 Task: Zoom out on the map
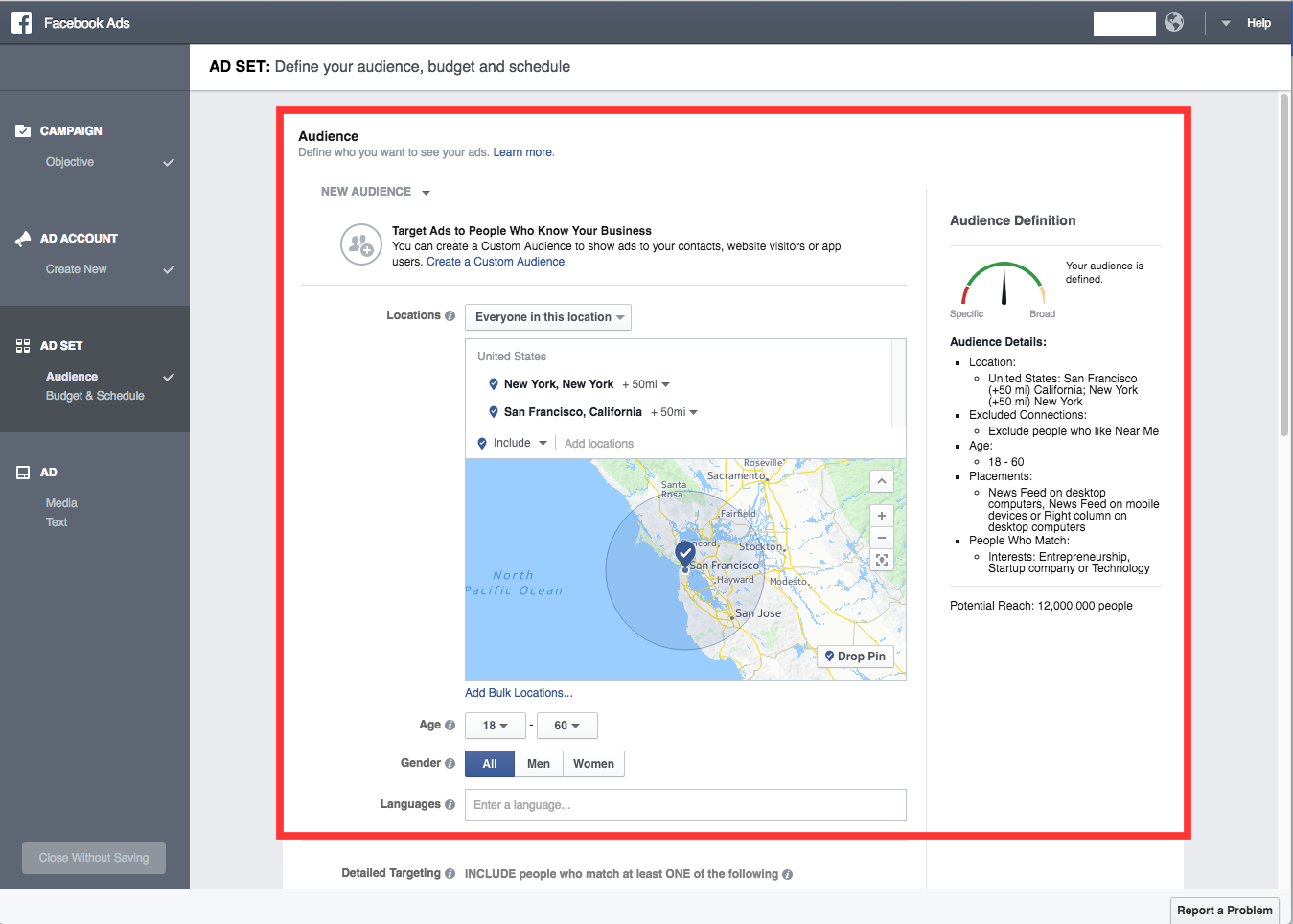pyautogui.click(x=882, y=538)
